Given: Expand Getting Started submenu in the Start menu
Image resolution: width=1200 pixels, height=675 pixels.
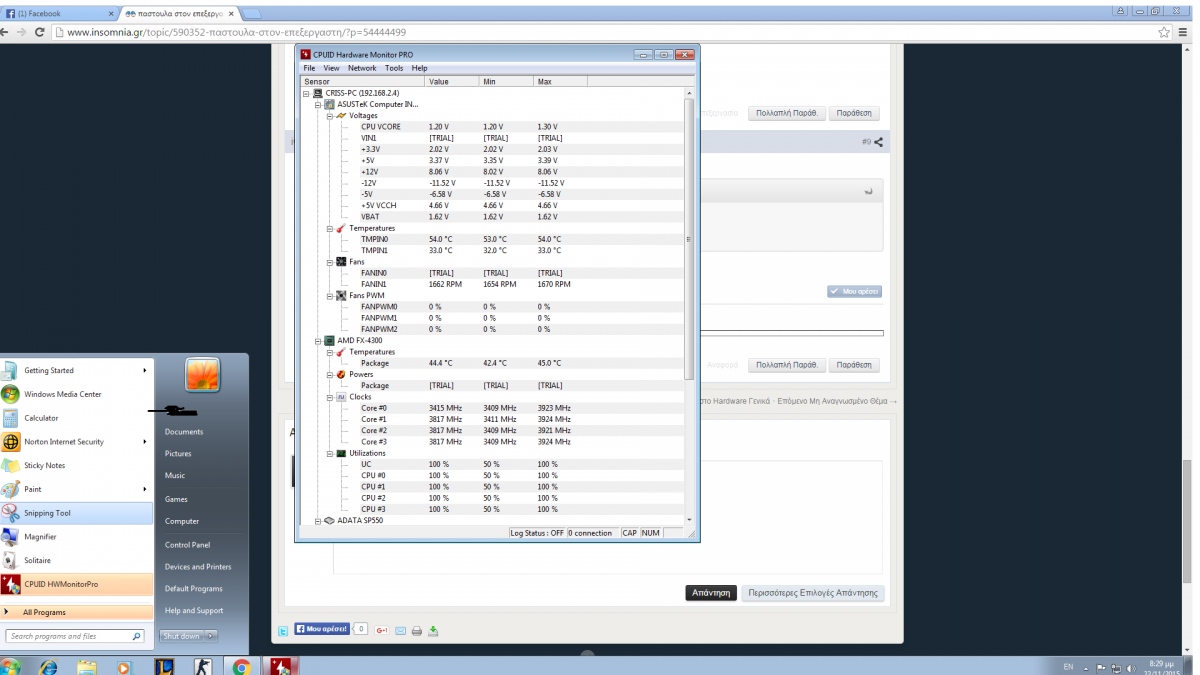Looking at the screenshot, I should tap(145, 370).
